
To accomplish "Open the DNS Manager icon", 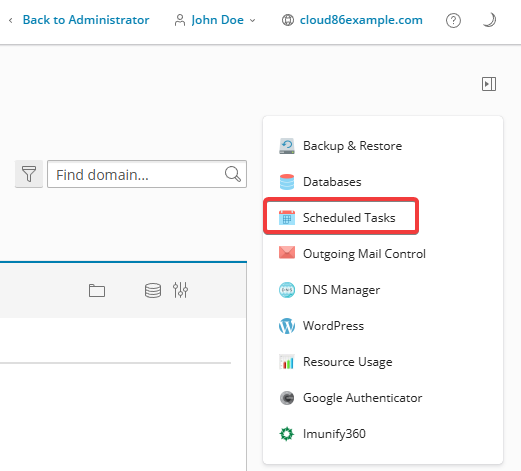I will [x=287, y=290].
